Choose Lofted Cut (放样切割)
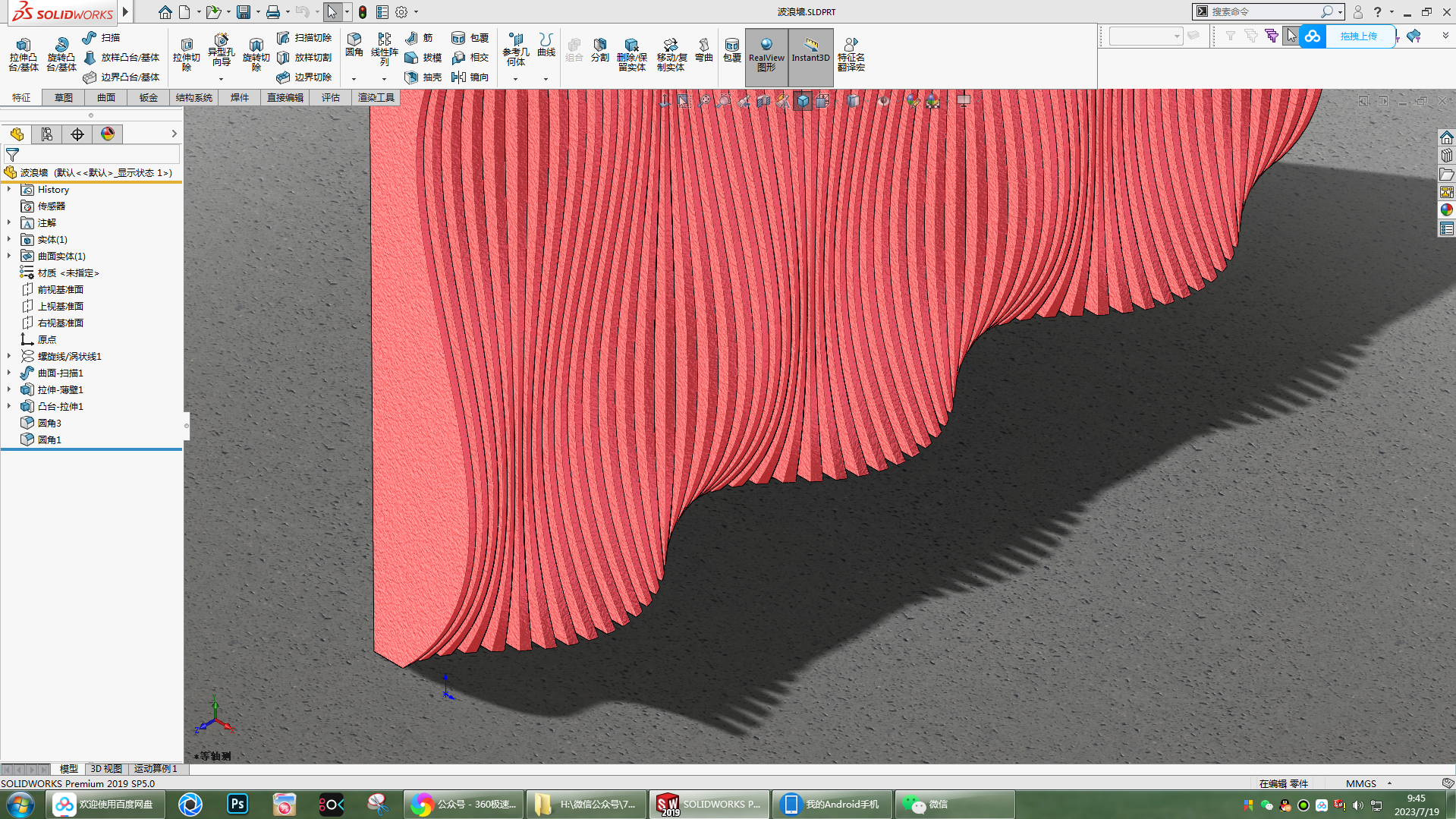1456x819 pixels. 304,57
